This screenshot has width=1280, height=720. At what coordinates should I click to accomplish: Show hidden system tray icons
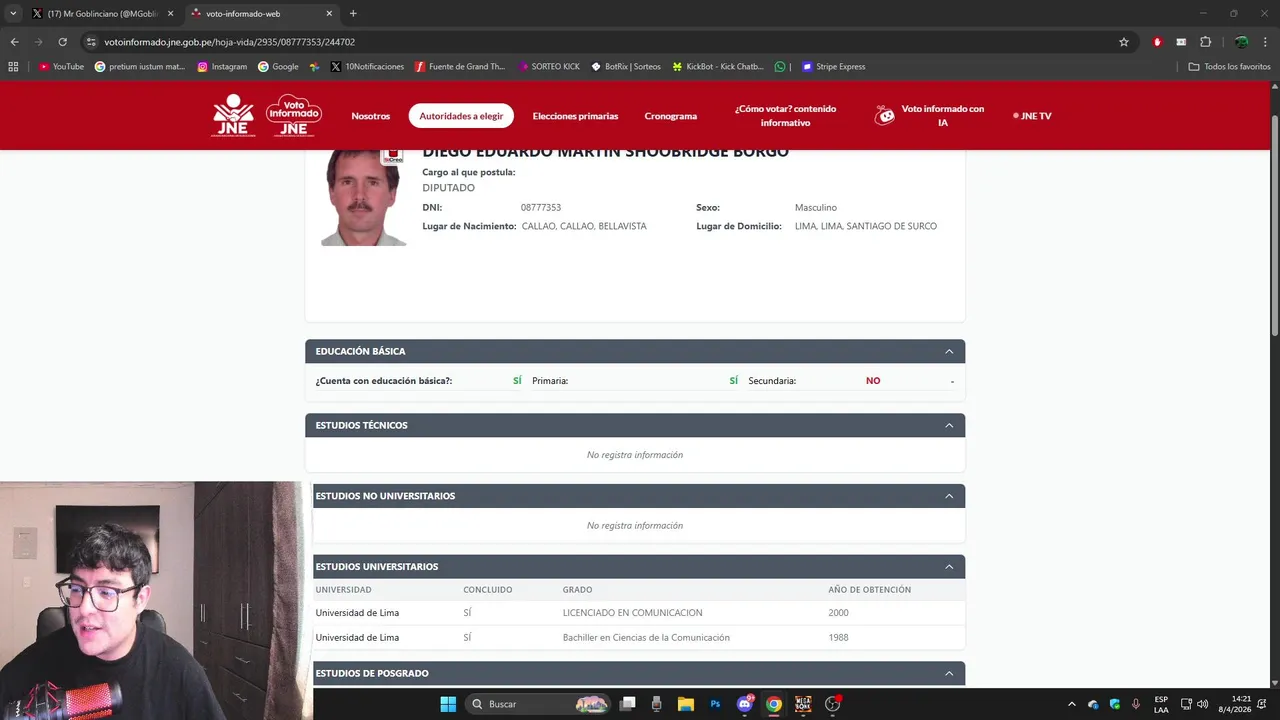coord(1071,704)
